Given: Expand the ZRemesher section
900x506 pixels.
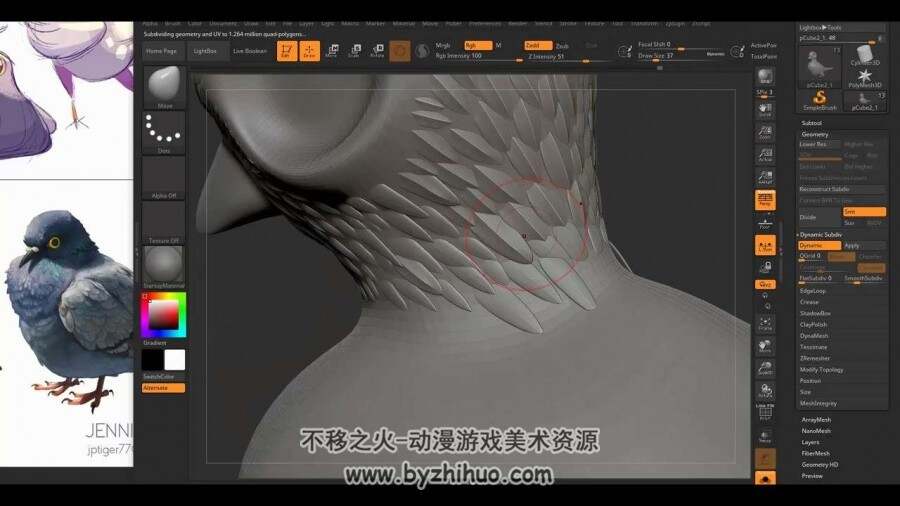Looking at the screenshot, I should (x=814, y=358).
